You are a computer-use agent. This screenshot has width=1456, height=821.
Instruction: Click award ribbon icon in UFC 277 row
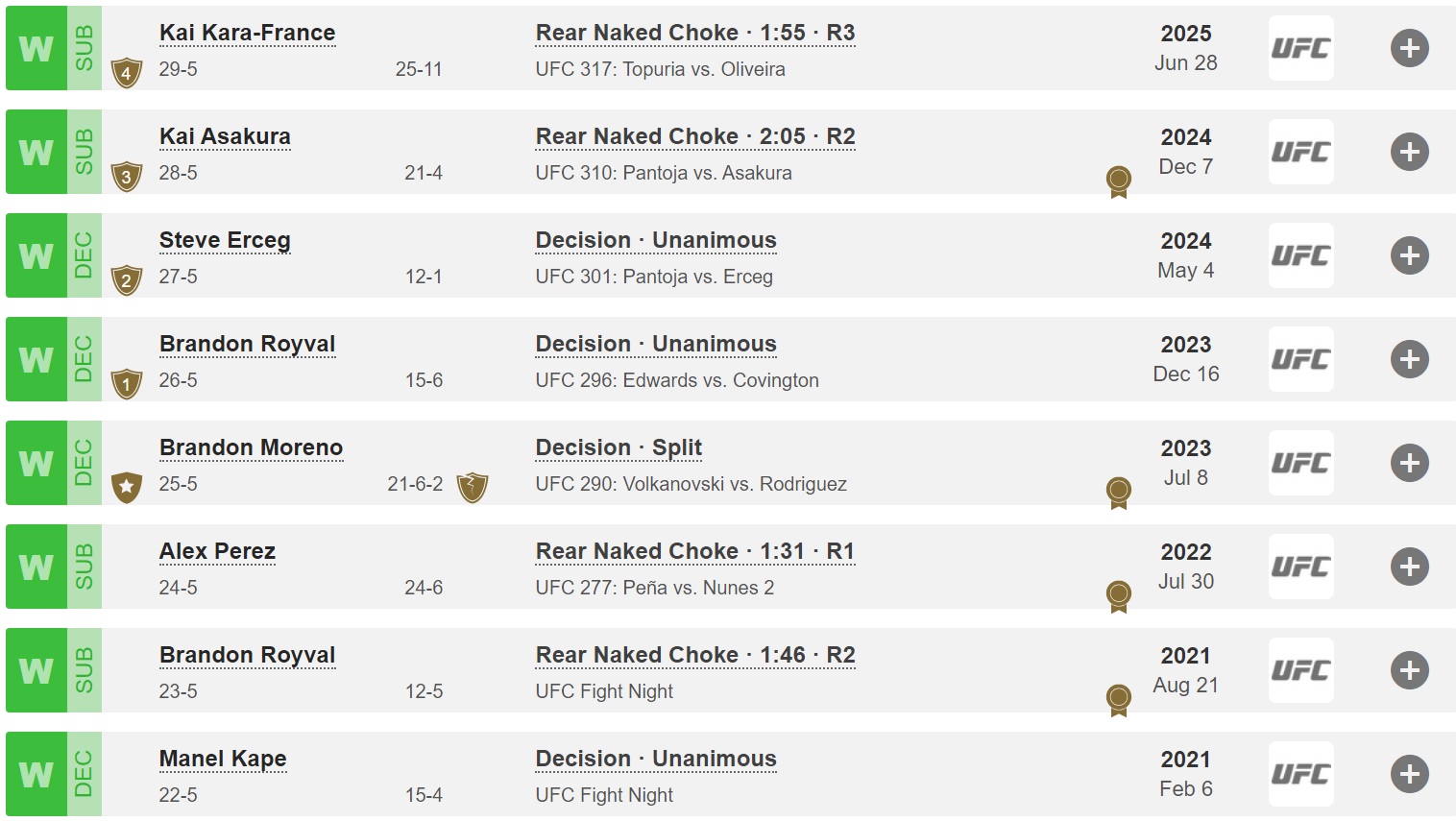point(1118,596)
